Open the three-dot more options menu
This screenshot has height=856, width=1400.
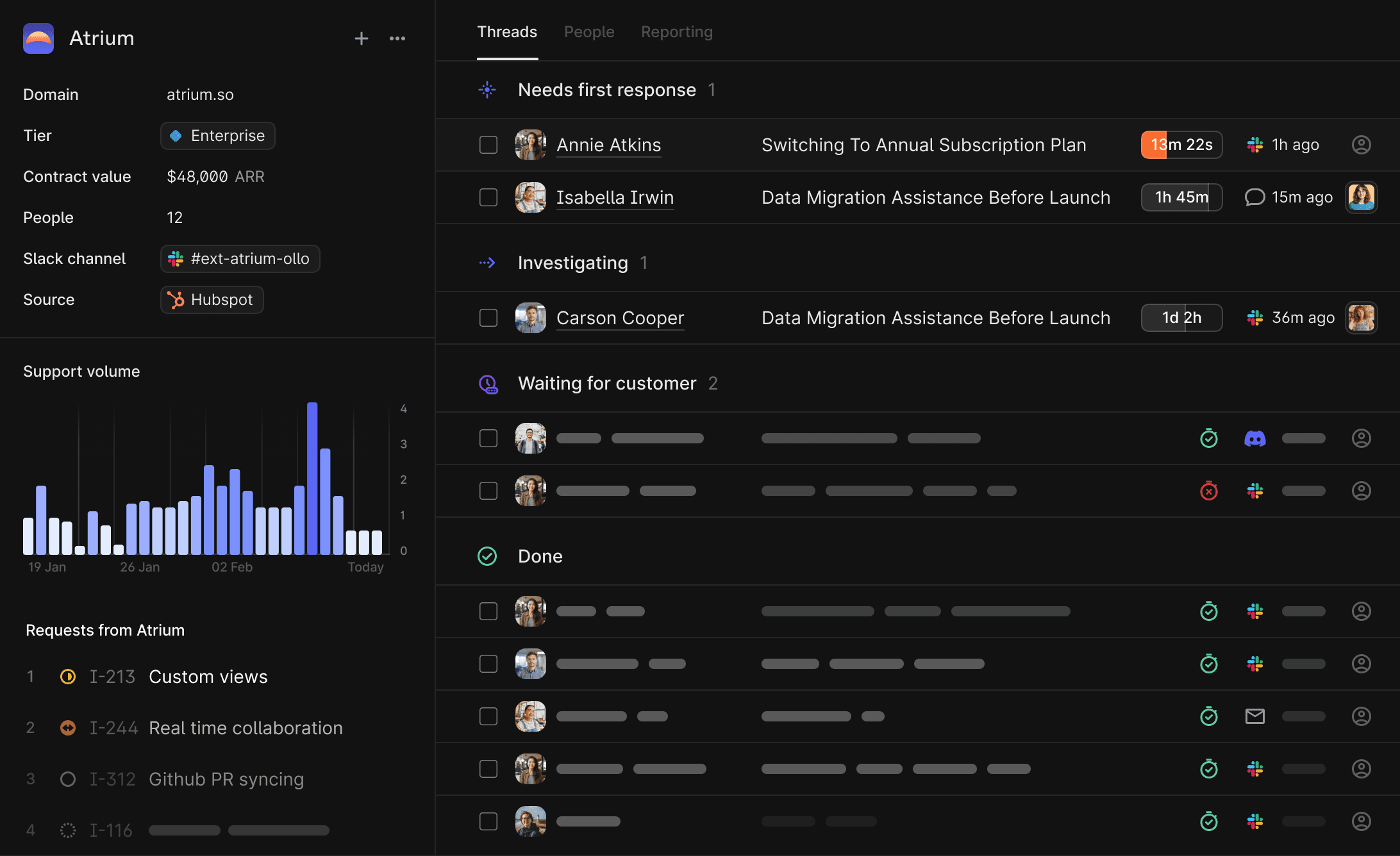pos(397,38)
